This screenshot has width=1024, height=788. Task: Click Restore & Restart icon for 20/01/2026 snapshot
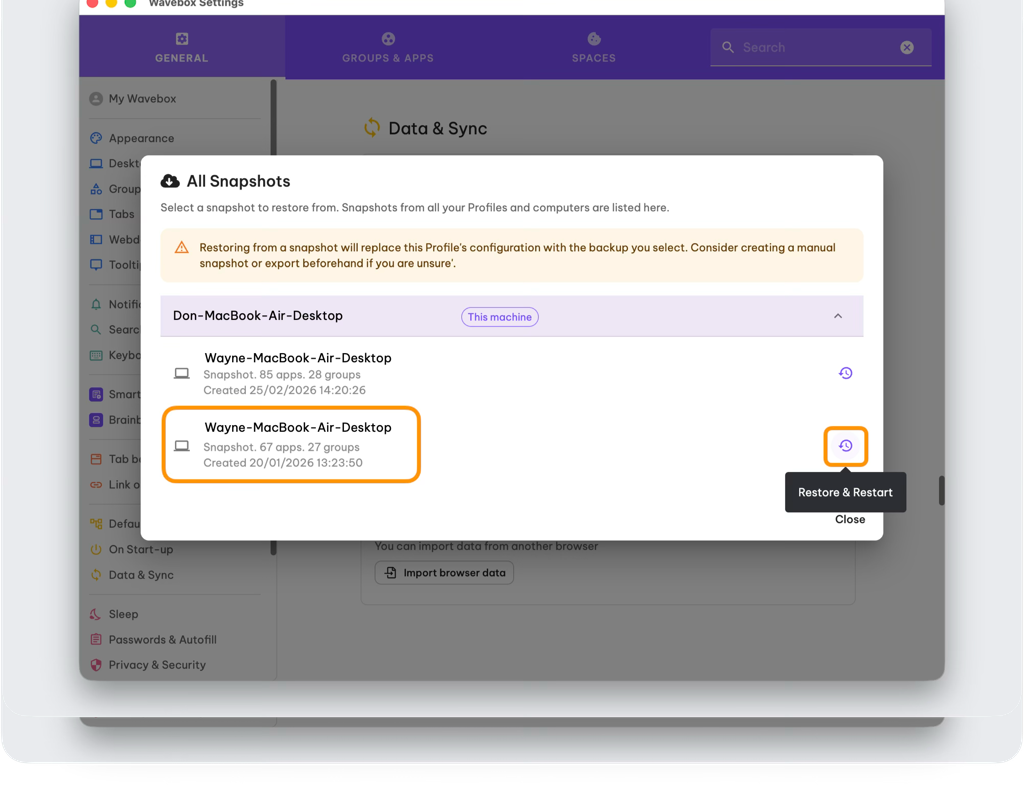pos(845,446)
